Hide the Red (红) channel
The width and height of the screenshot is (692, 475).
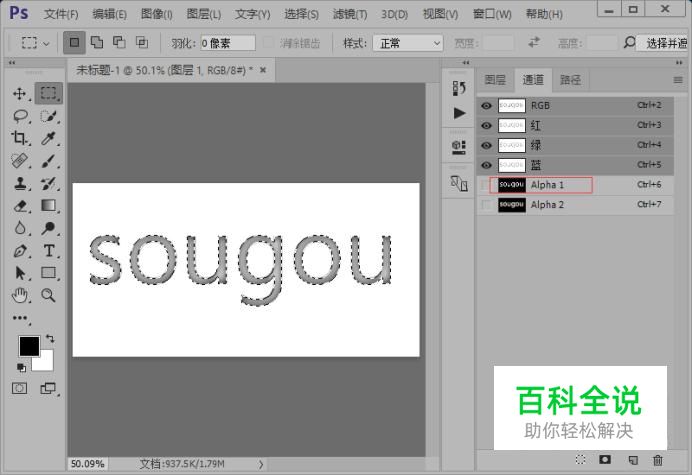click(x=486, y=126)
